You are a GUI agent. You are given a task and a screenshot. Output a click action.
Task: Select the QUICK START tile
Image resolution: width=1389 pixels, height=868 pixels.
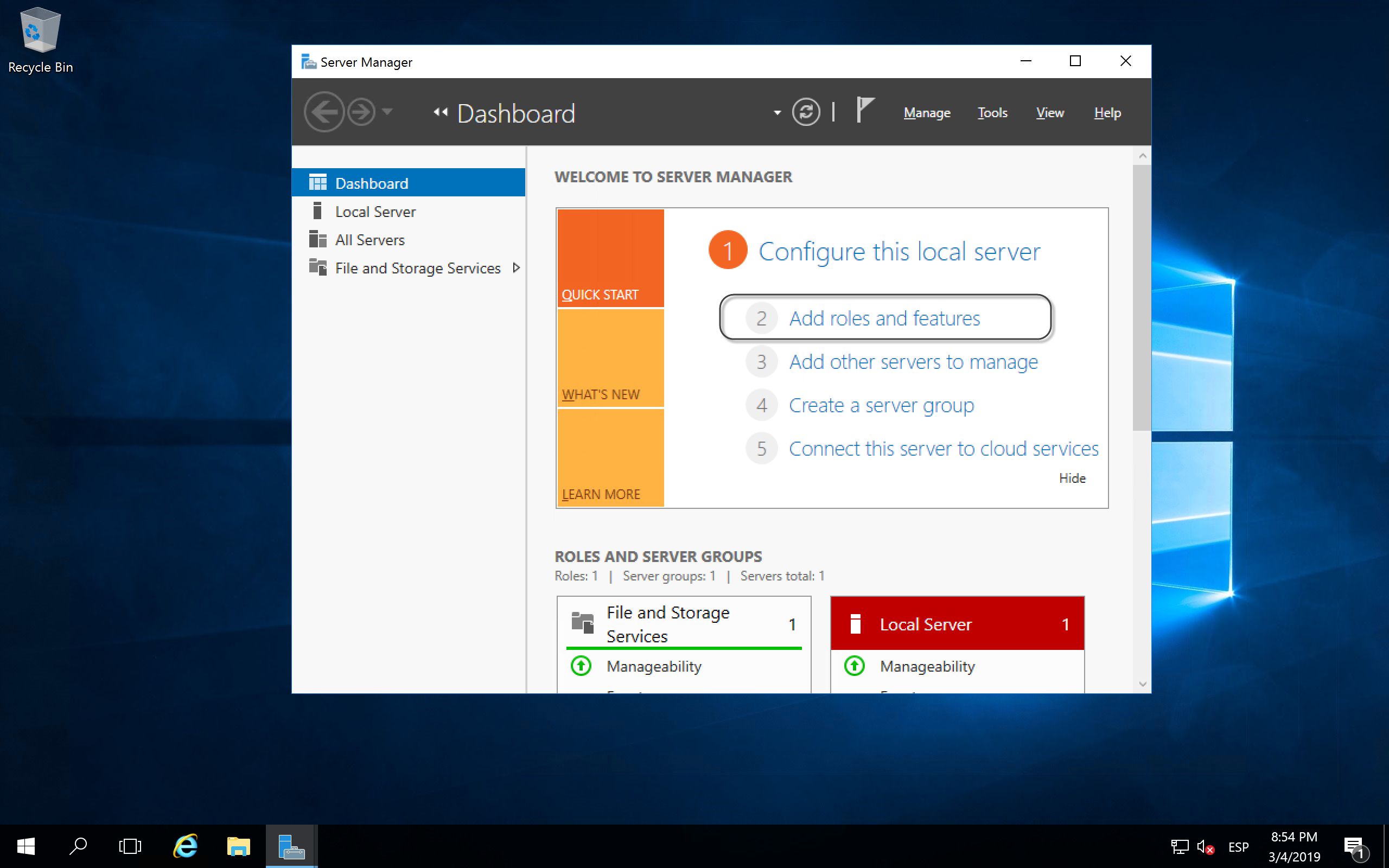(x=610, y=258)
